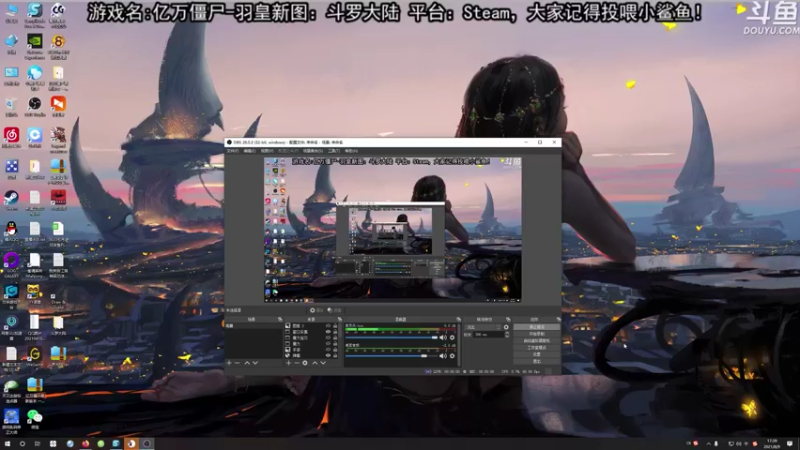The height and width of the screenshot is (450, 800).
Task: Open microphone channel gear settings
Action: pos(452,337)
